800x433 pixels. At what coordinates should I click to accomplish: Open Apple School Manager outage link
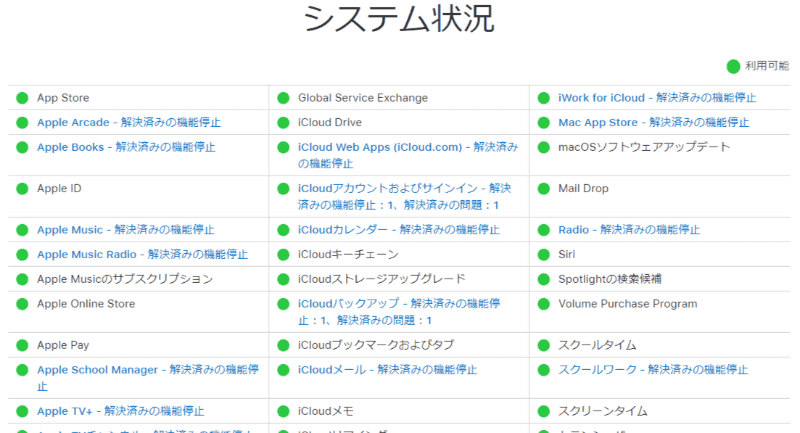tap(148, 378)
